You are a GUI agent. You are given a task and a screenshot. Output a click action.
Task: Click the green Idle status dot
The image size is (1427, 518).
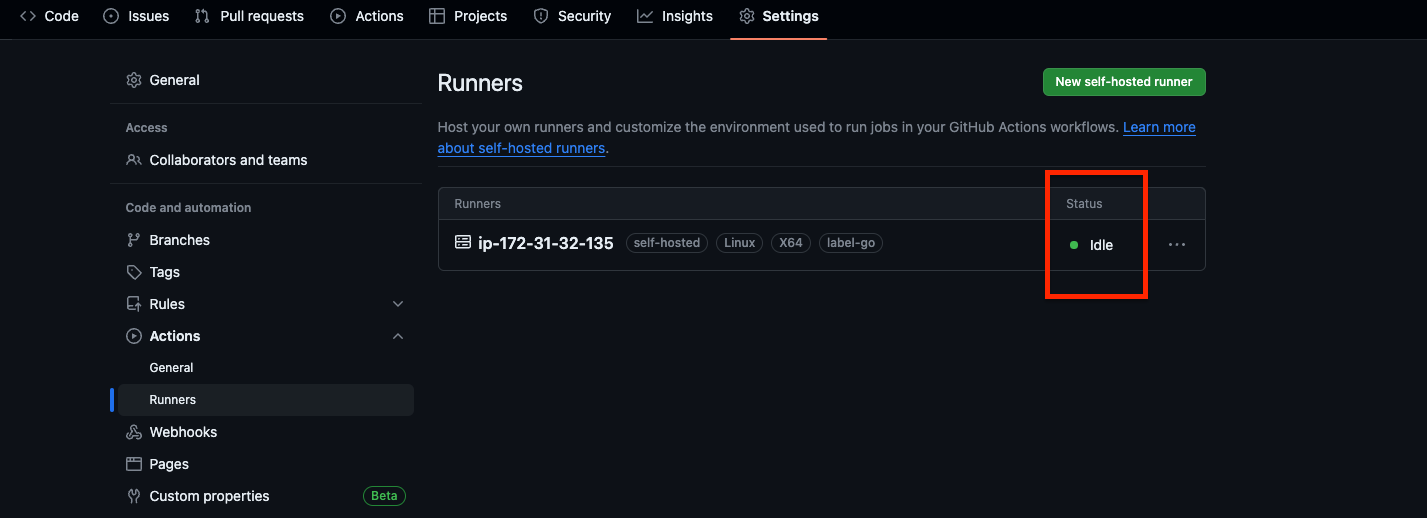(x=1074, y=245)
